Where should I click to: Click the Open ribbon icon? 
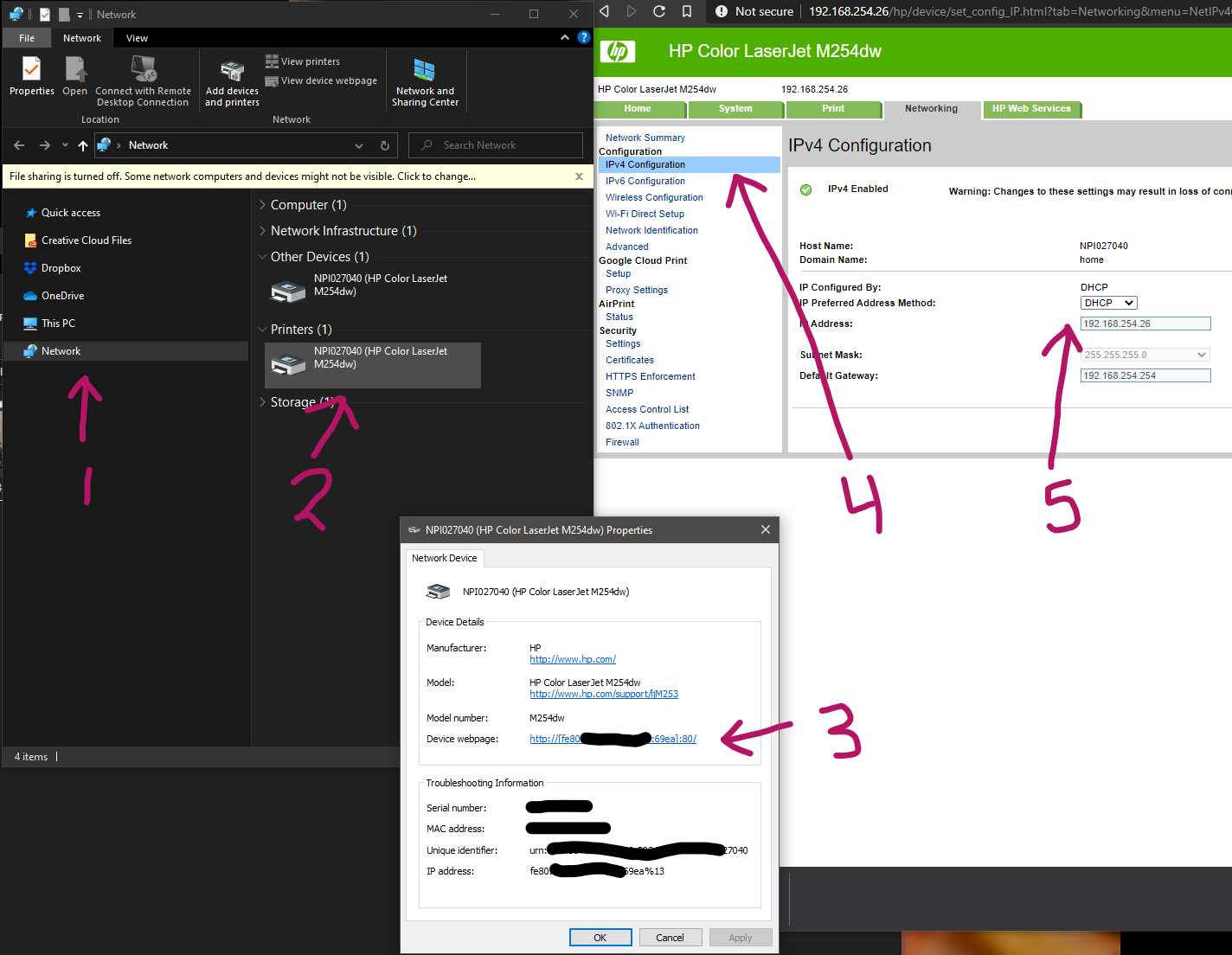(75, 75)
